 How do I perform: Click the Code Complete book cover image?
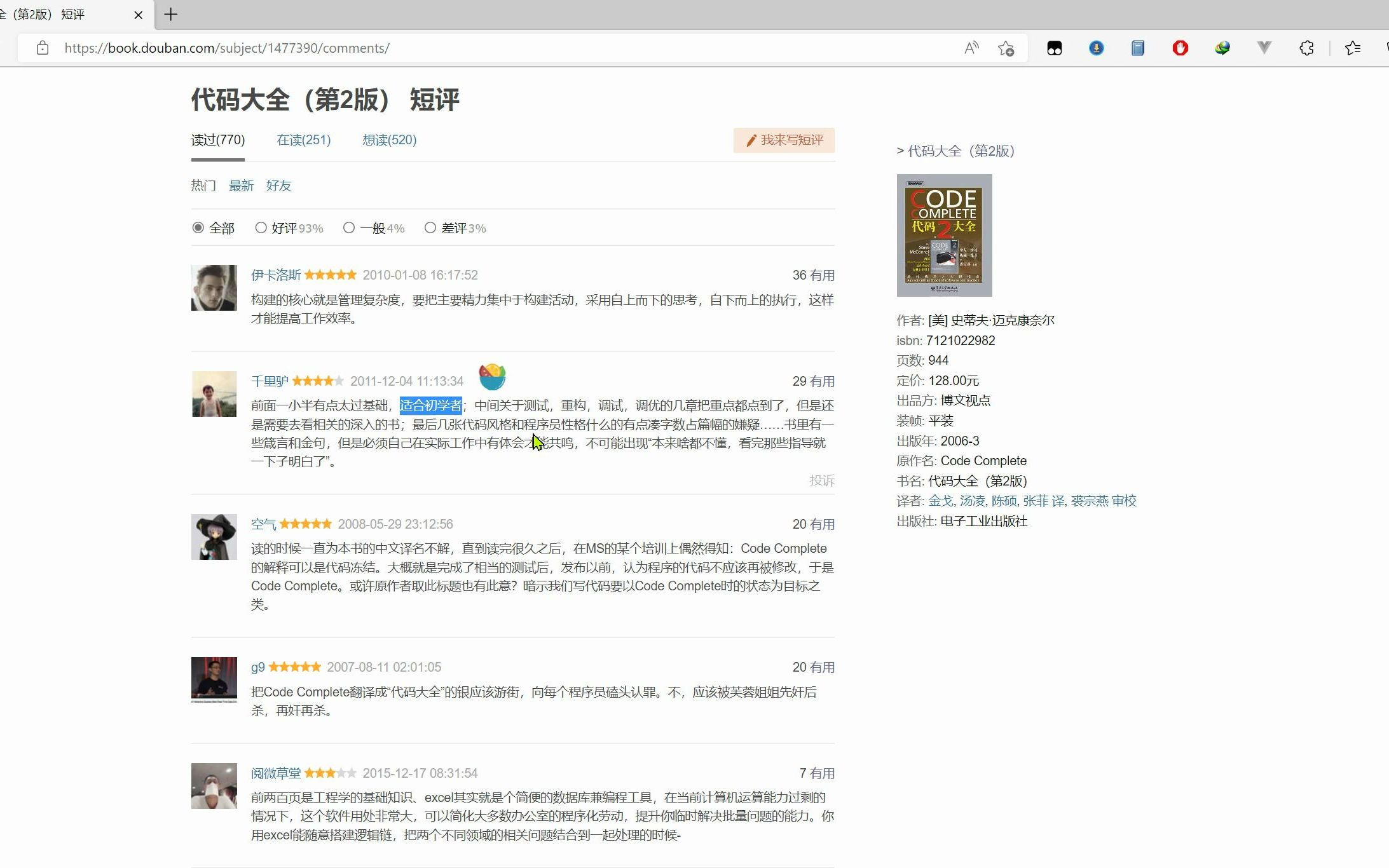pyautogui.click(x=944, y=235)
